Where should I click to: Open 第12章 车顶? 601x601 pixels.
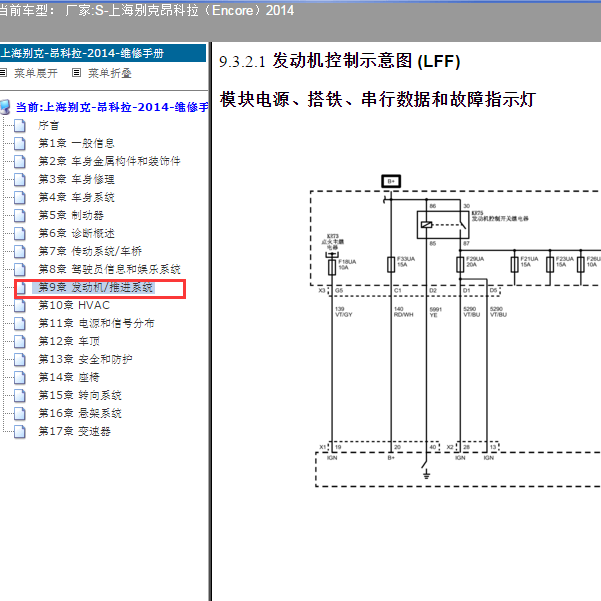[x=69, y=342]
